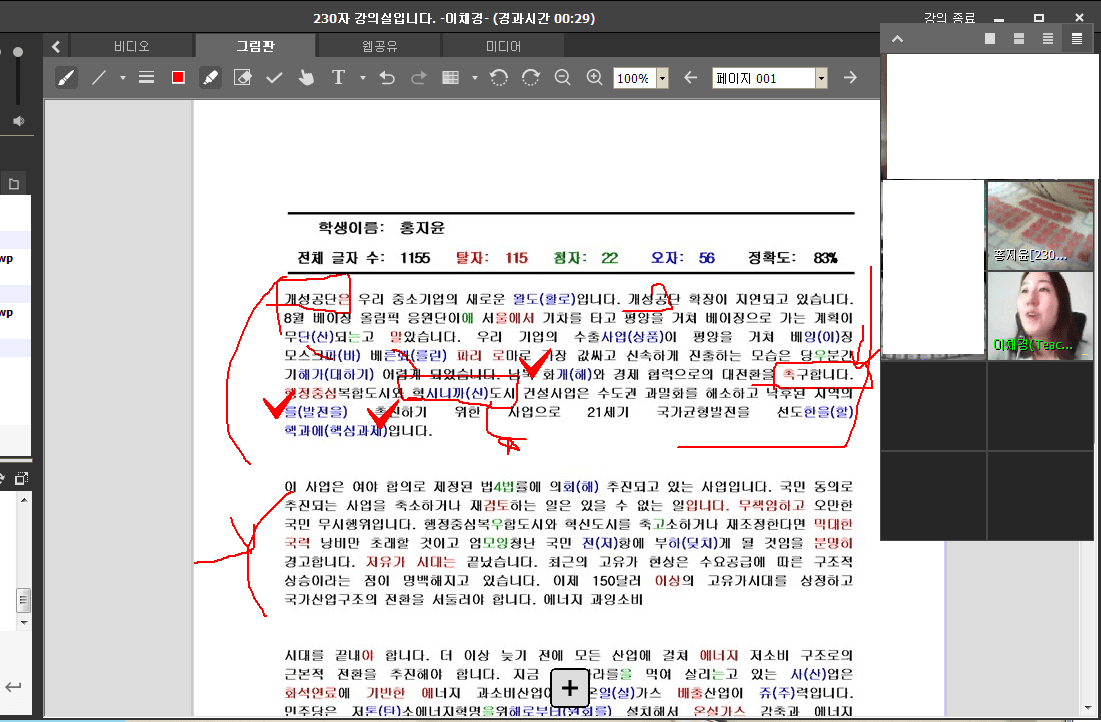
Task: Zoom in with the plus magnifier
Action: (594, 78)
